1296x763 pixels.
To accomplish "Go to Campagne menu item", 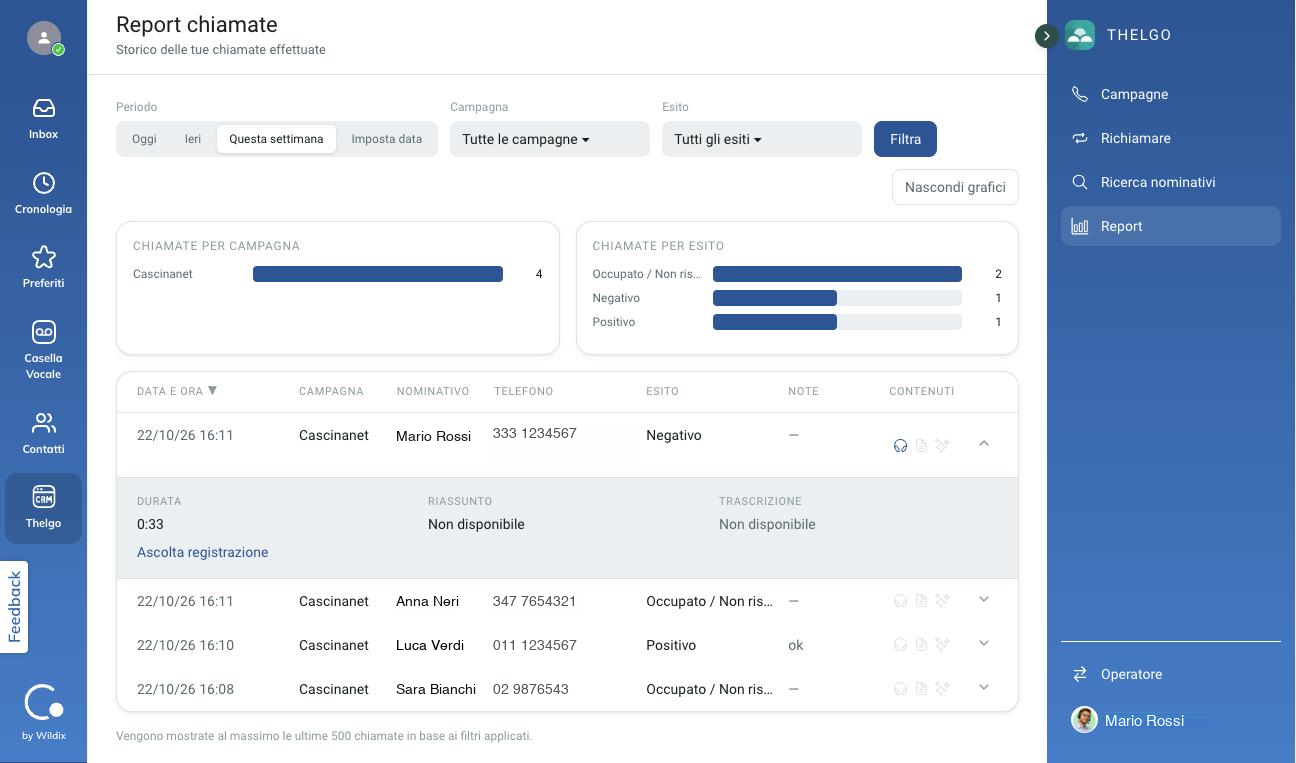I will point(1171,94).
